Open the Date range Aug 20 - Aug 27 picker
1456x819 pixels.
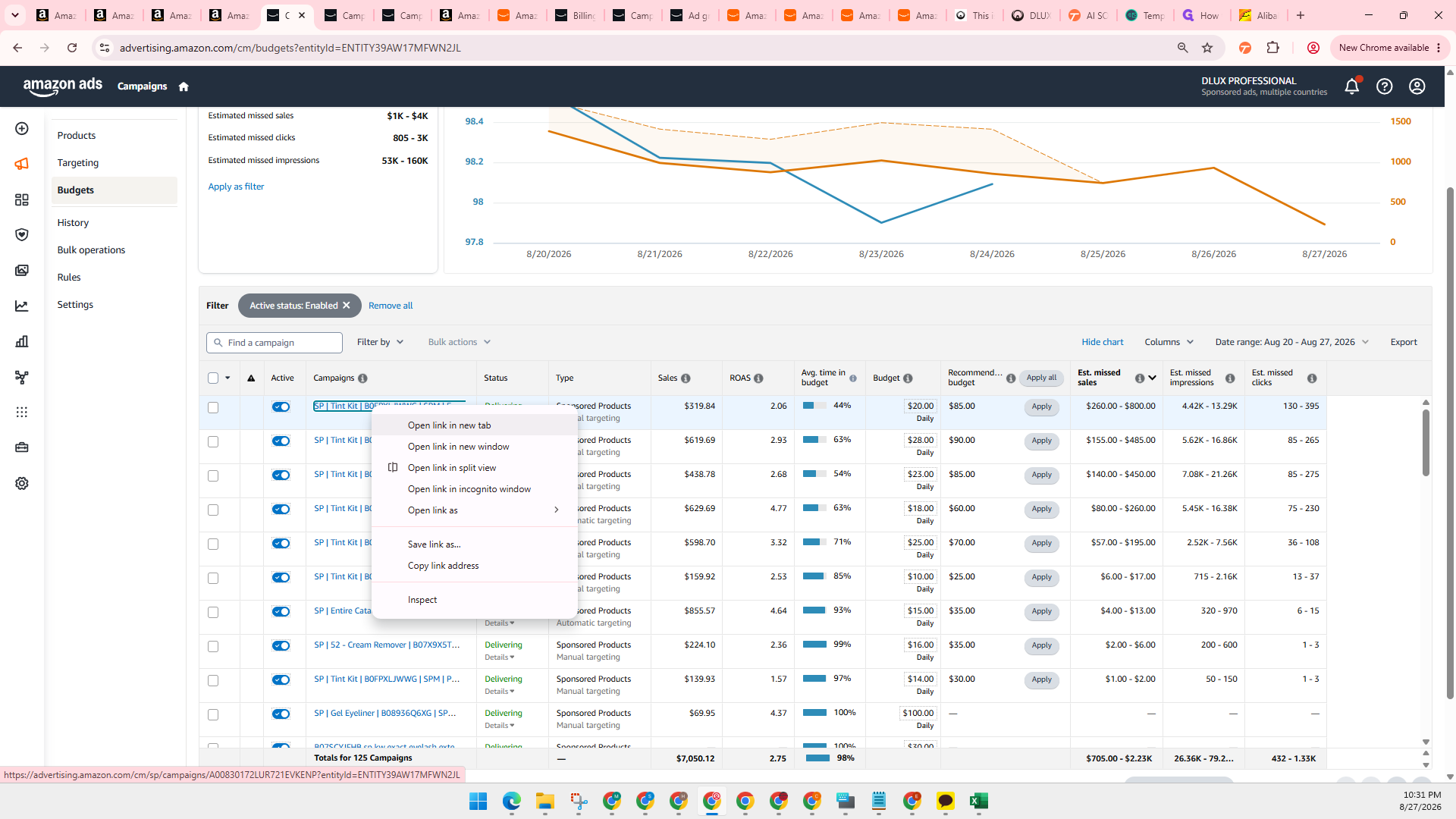[1291, 342]
